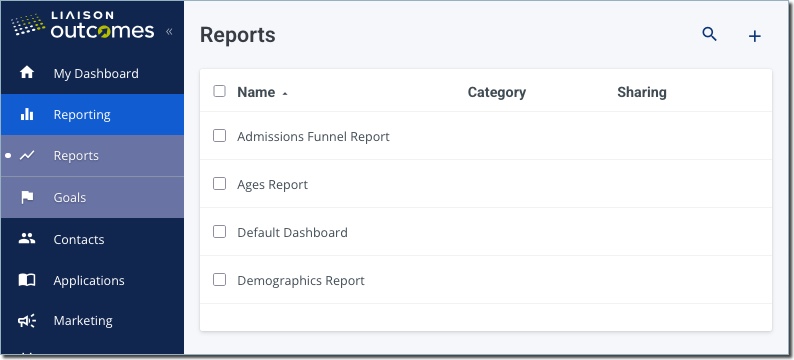Check the Admissions Funnel Report checkbox
Screen dimensions: 794x360
click(x=219, y=136)
